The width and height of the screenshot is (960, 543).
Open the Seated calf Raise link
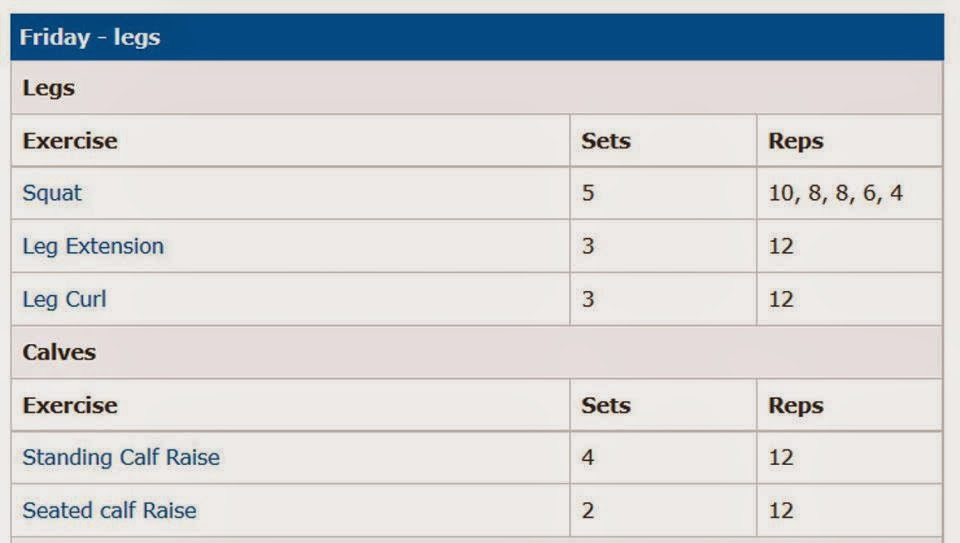pos(110,511)
